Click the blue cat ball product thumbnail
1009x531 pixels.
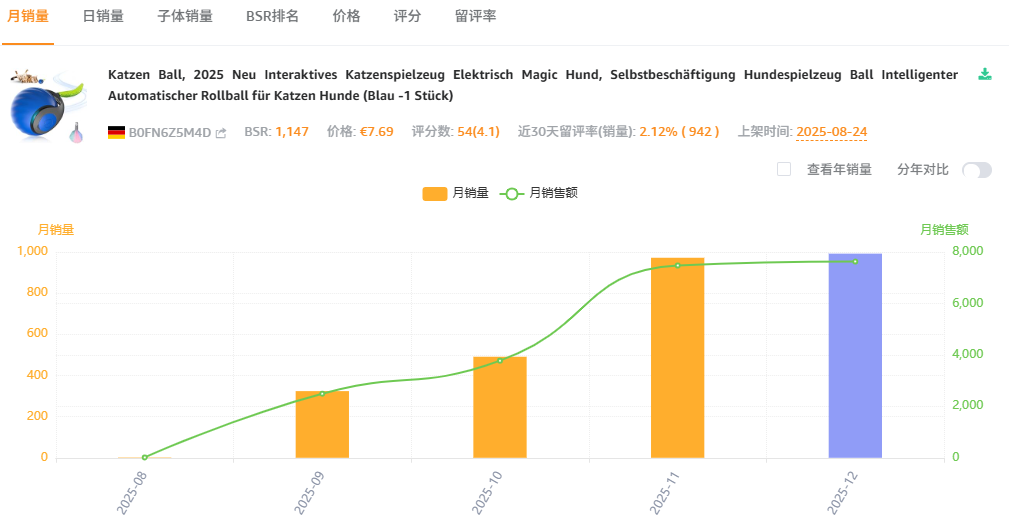[45, 105]
